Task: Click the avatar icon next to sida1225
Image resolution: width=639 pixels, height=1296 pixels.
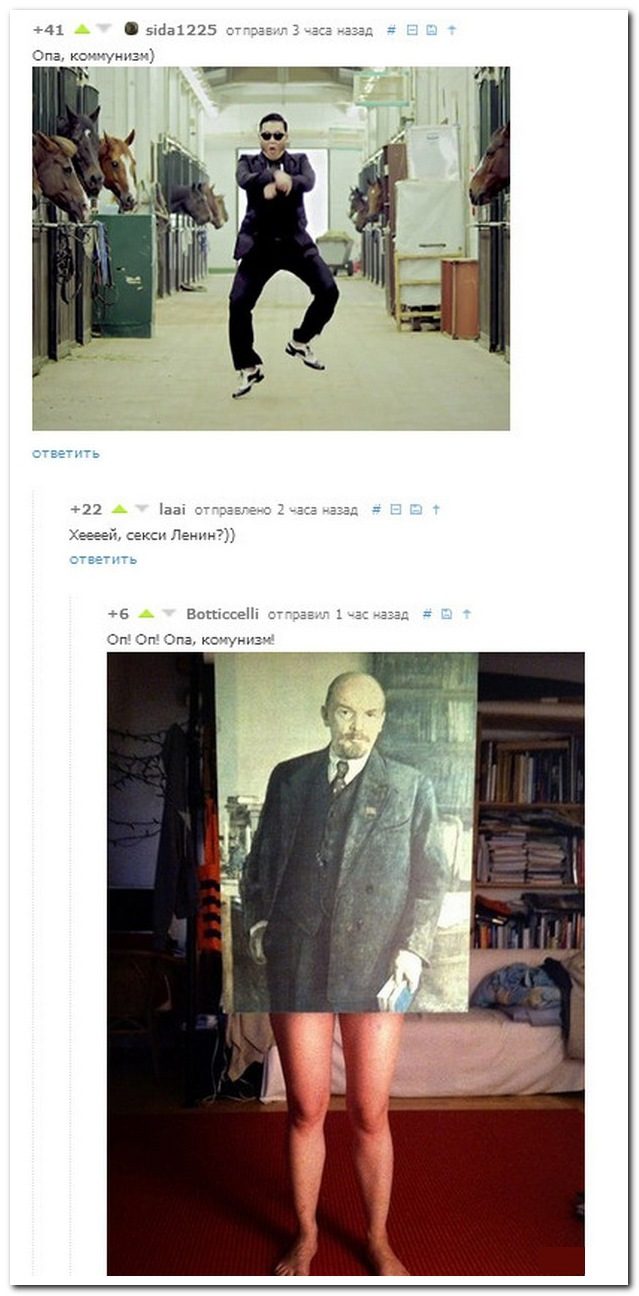Action: coord(131,29)
